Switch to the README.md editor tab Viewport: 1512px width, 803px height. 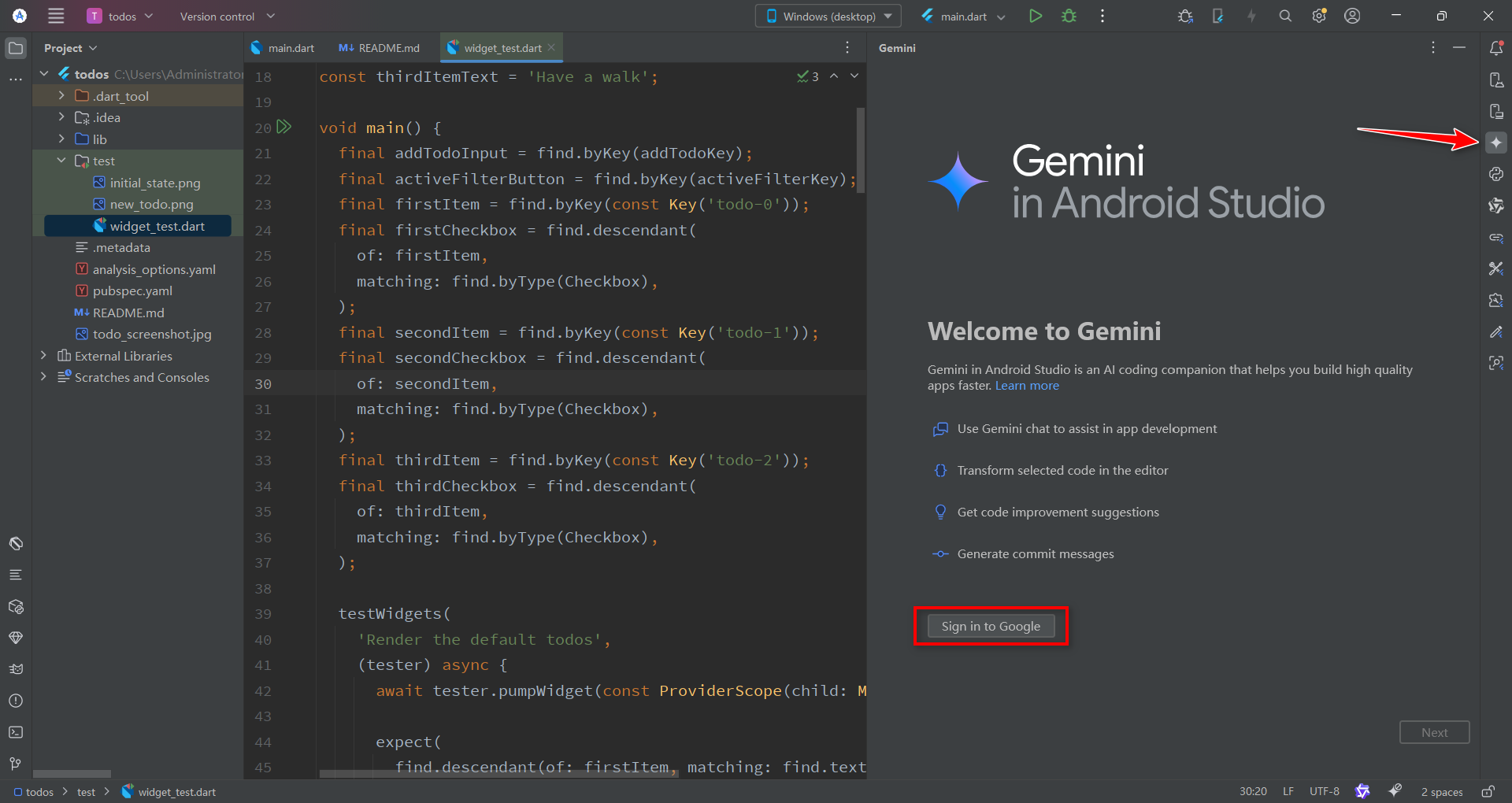380,48
